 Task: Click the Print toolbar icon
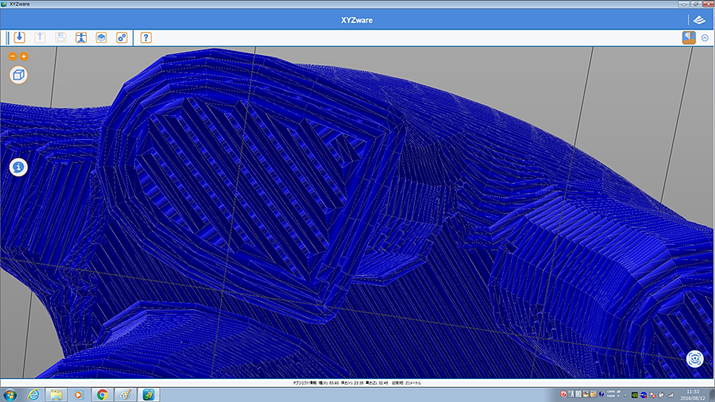81,38
